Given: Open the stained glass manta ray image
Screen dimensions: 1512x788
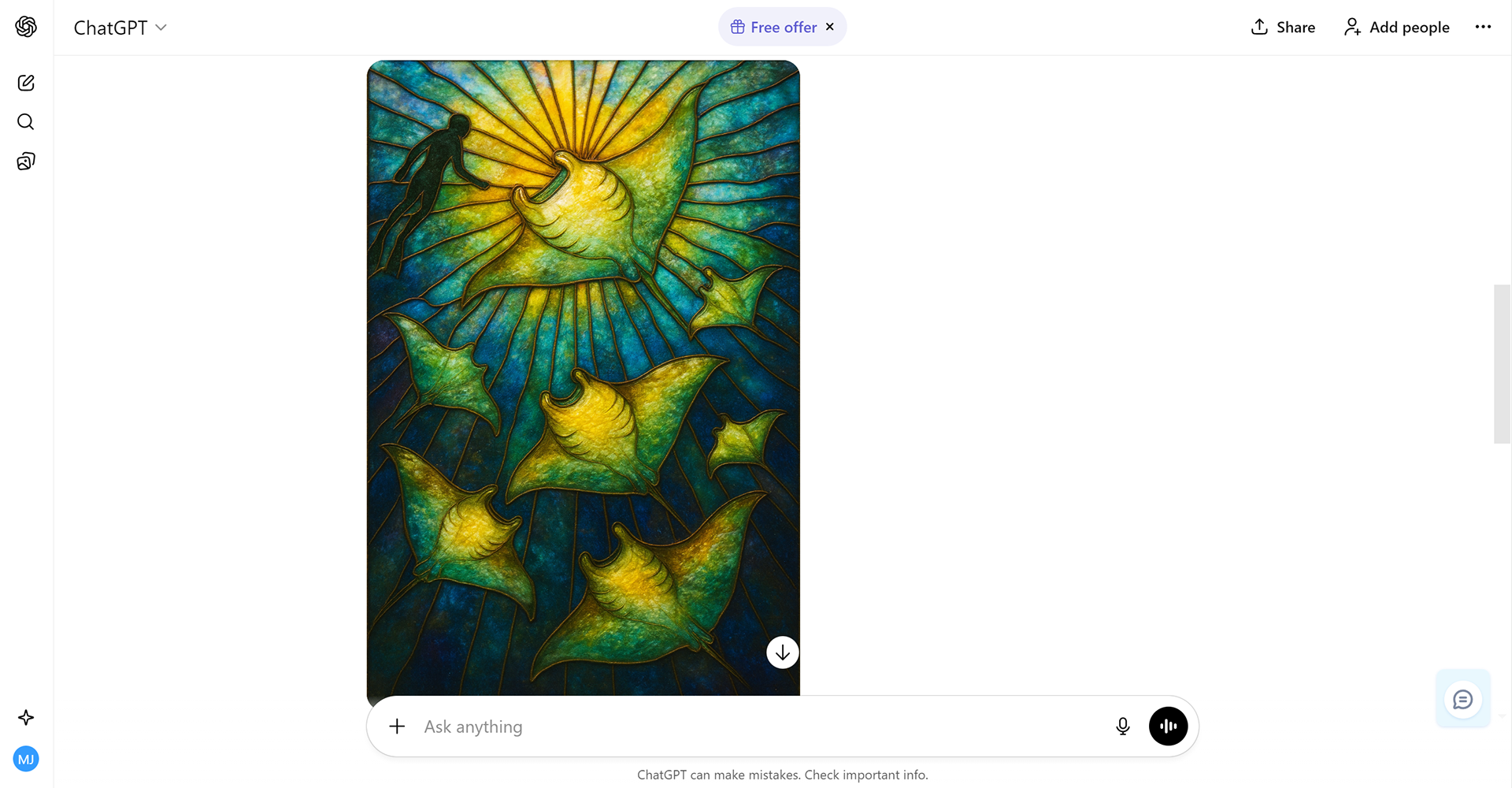Looking at the screenshot, I should [584, 378].
